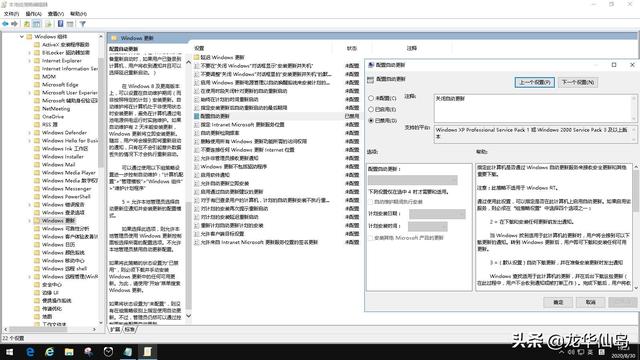The height and width of the screenshot is (360, 640).
Task: Go forward with the toolbar Forward arrow
Action: click(x=14, y=24)
